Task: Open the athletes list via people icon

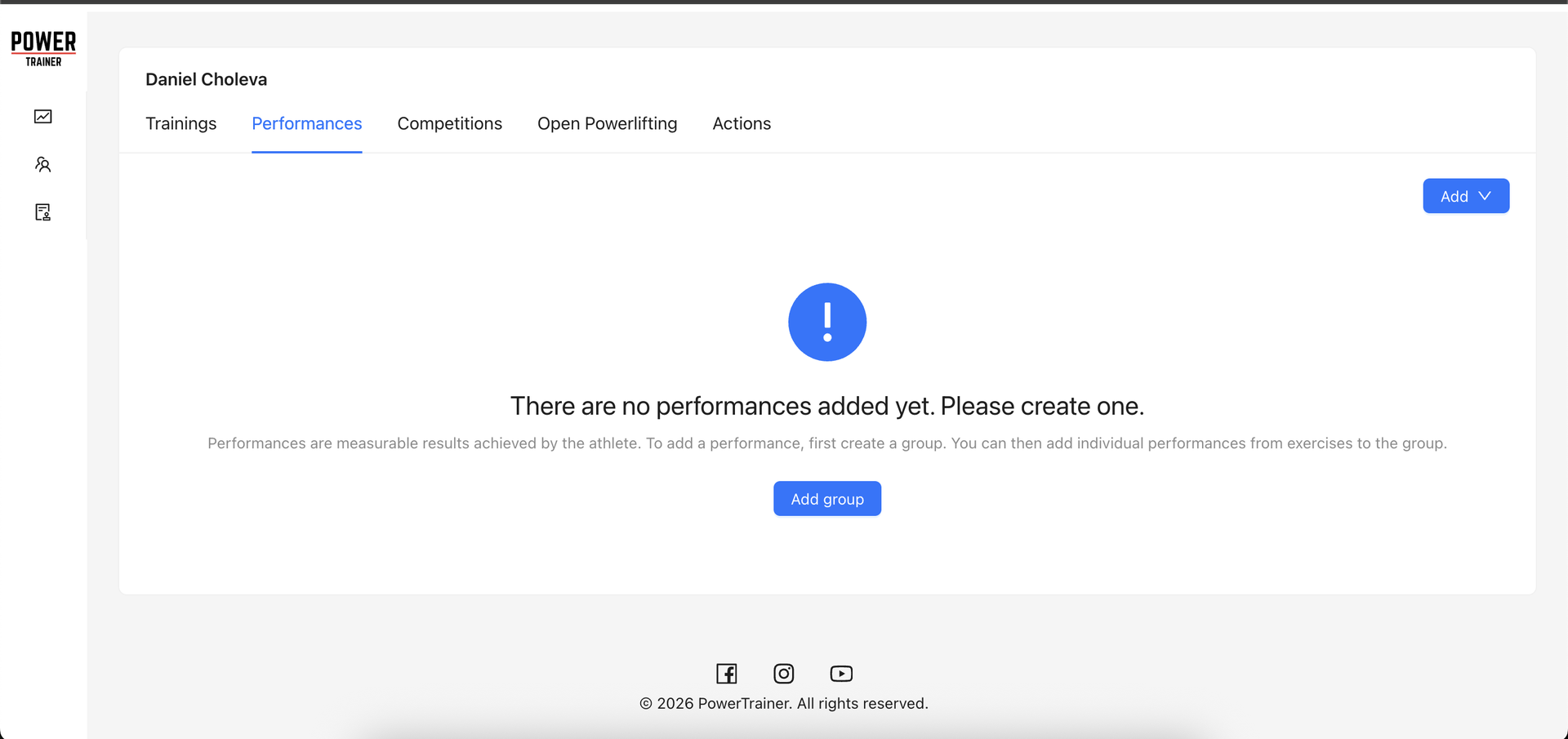Action: click(x=43, y=164)
